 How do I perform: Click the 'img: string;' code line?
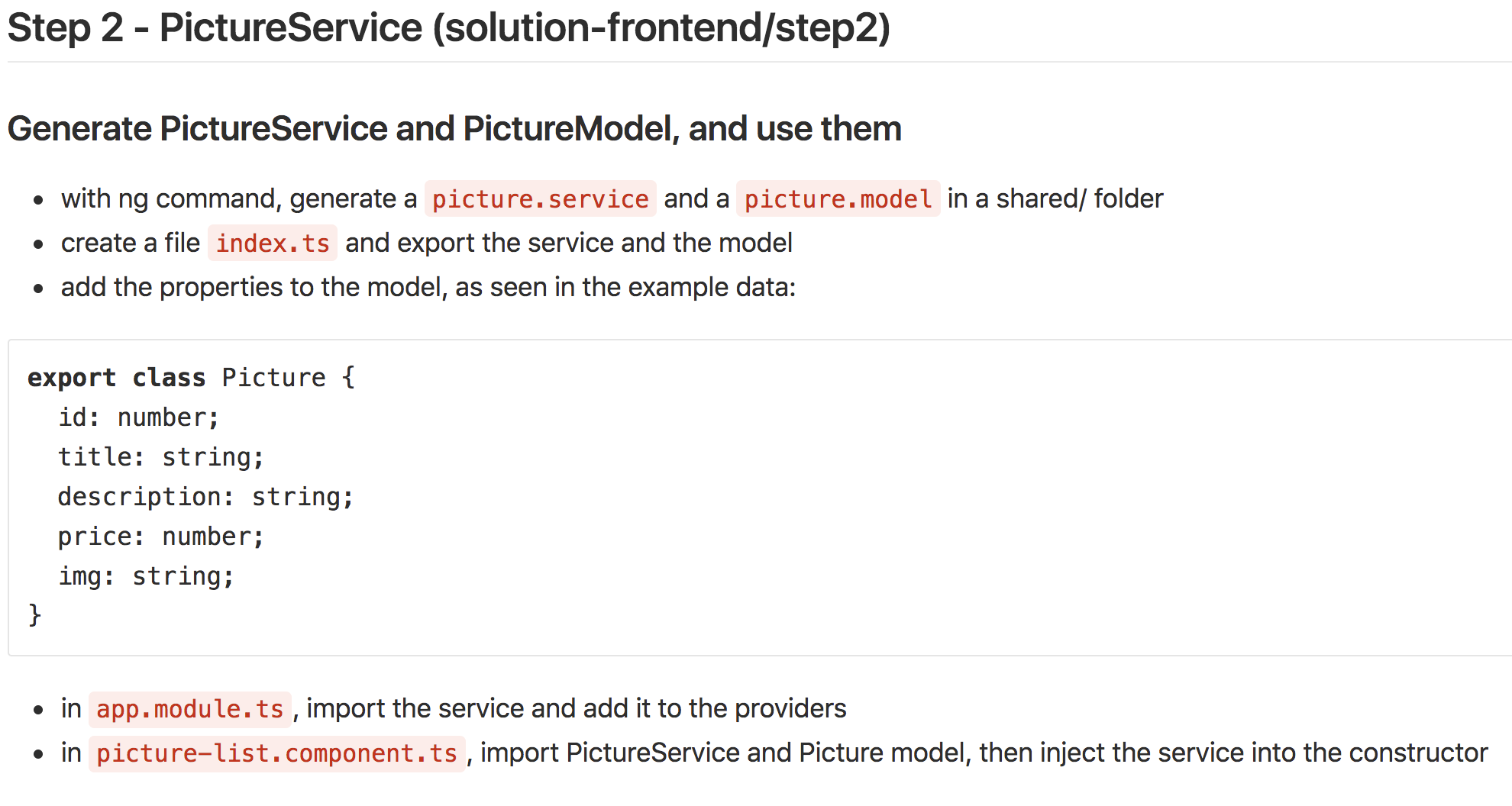click(x=146, y=576)
